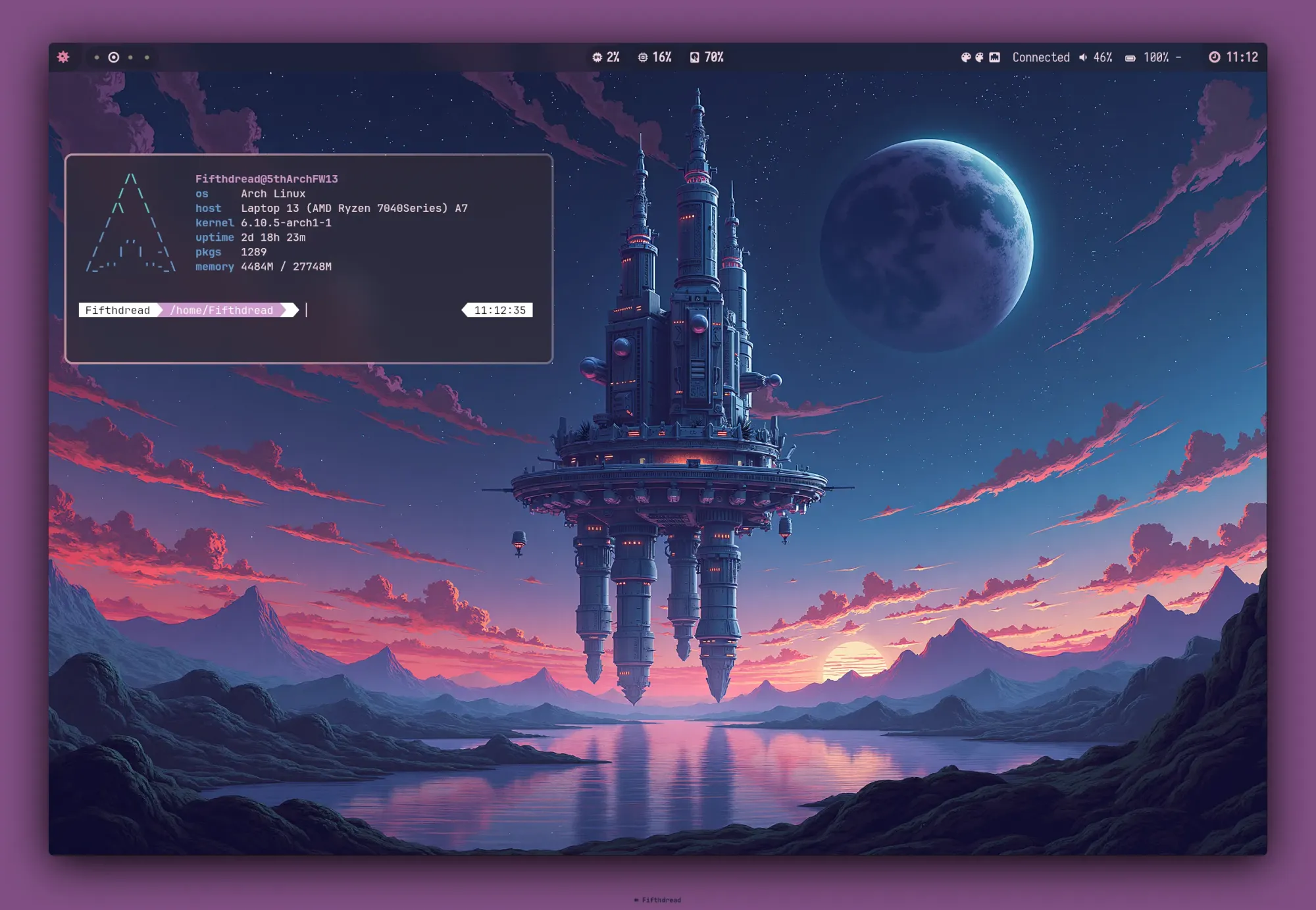Viewport: 1316px width, 910px height.
Task: Open the pink gear launcher icon
Action: click(x=63, y=57)
